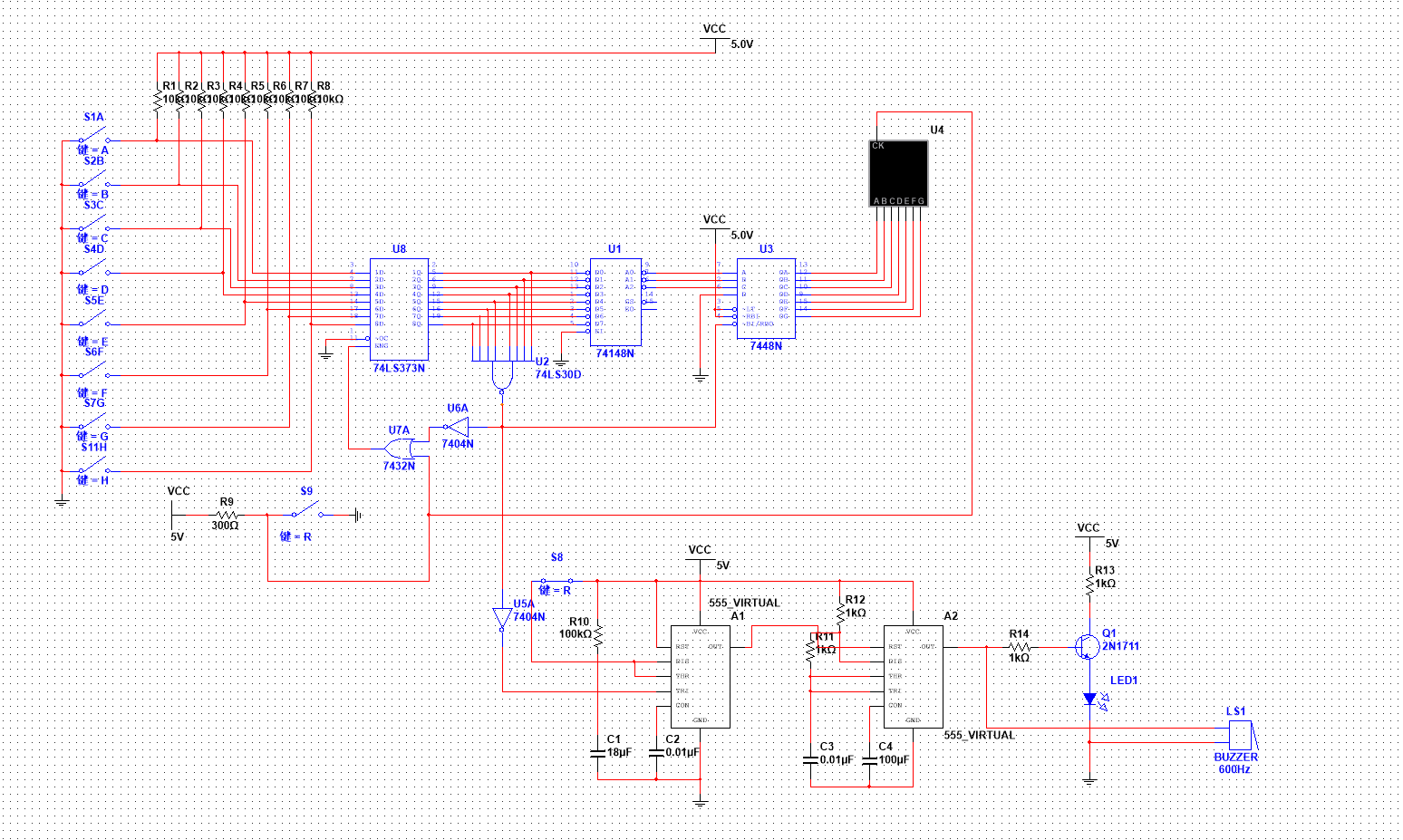Select capacitor C2 0.01µF
Viewport: 1403px width, 840px height.
[x=657, y=752]
